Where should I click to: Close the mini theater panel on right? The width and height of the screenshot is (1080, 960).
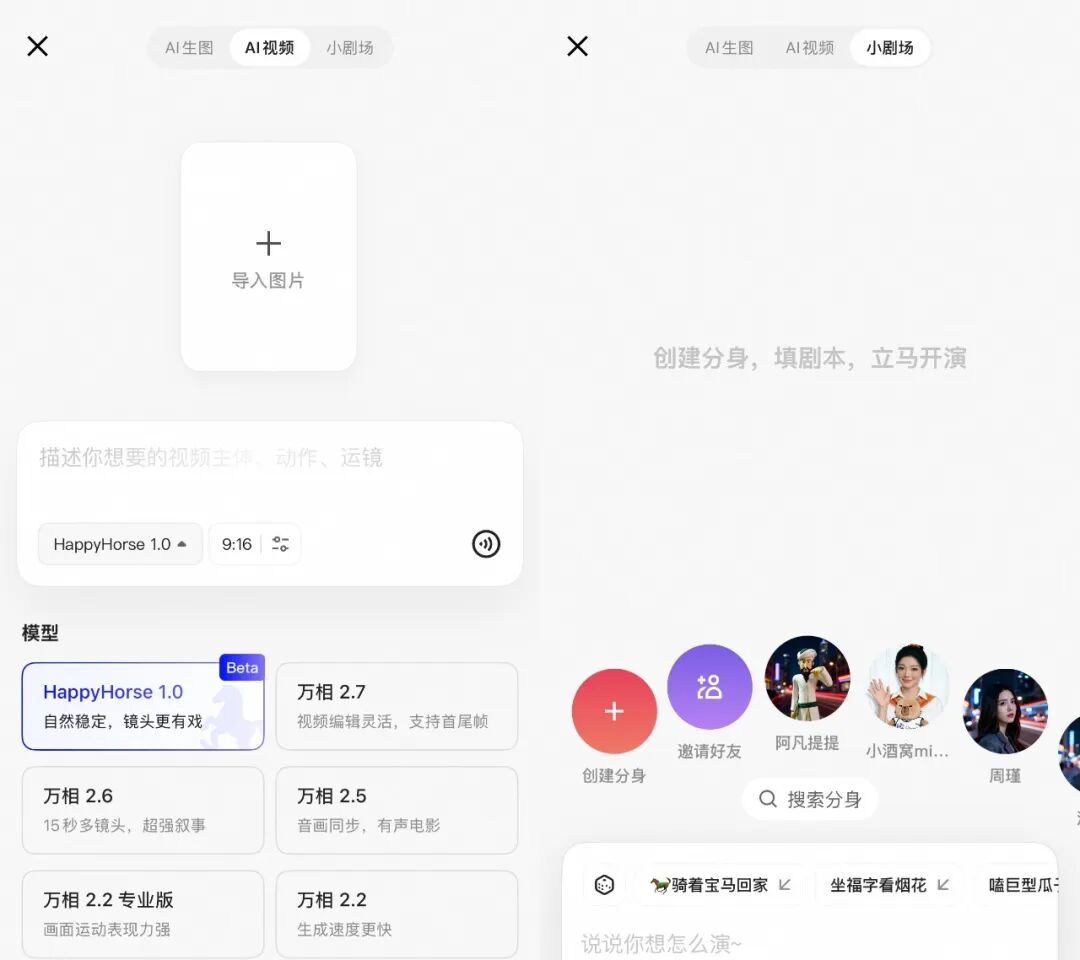[577, 46]
